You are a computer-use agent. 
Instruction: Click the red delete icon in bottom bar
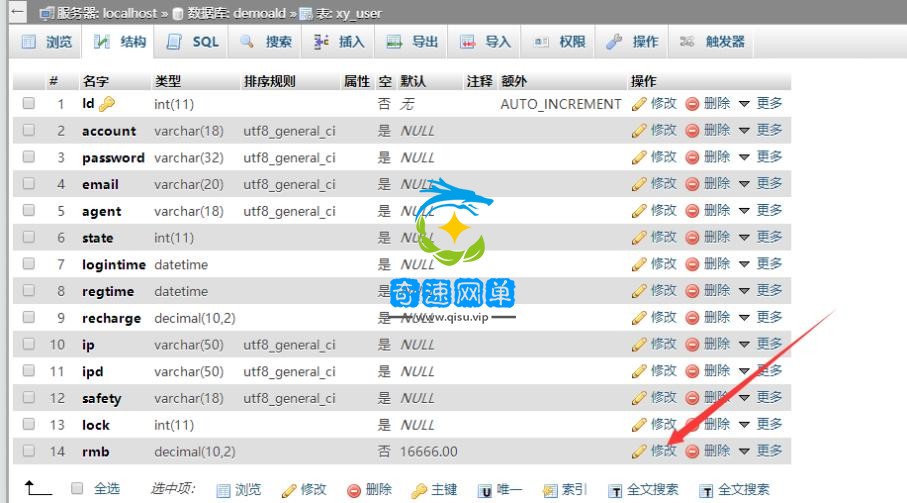[353, 491]
